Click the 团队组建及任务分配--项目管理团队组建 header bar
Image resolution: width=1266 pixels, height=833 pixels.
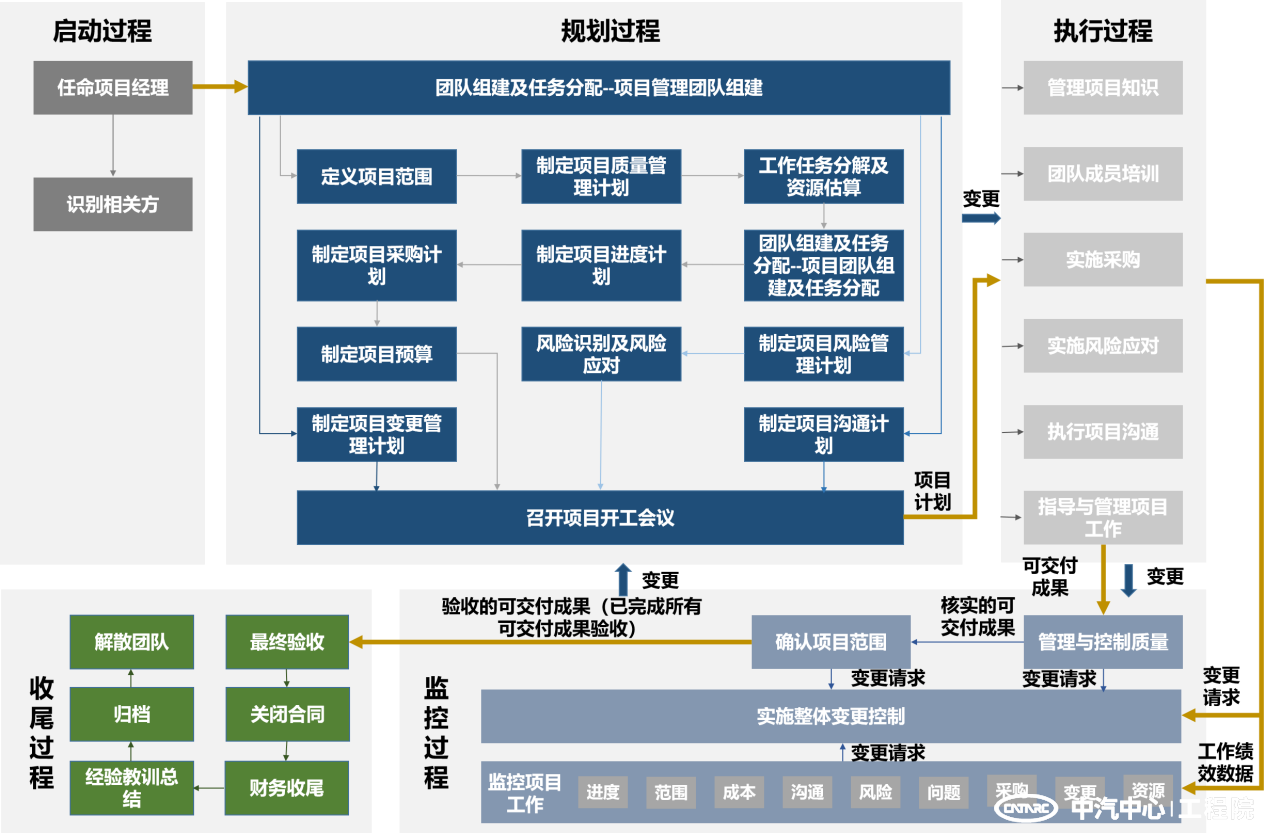[x=598, y=88]
